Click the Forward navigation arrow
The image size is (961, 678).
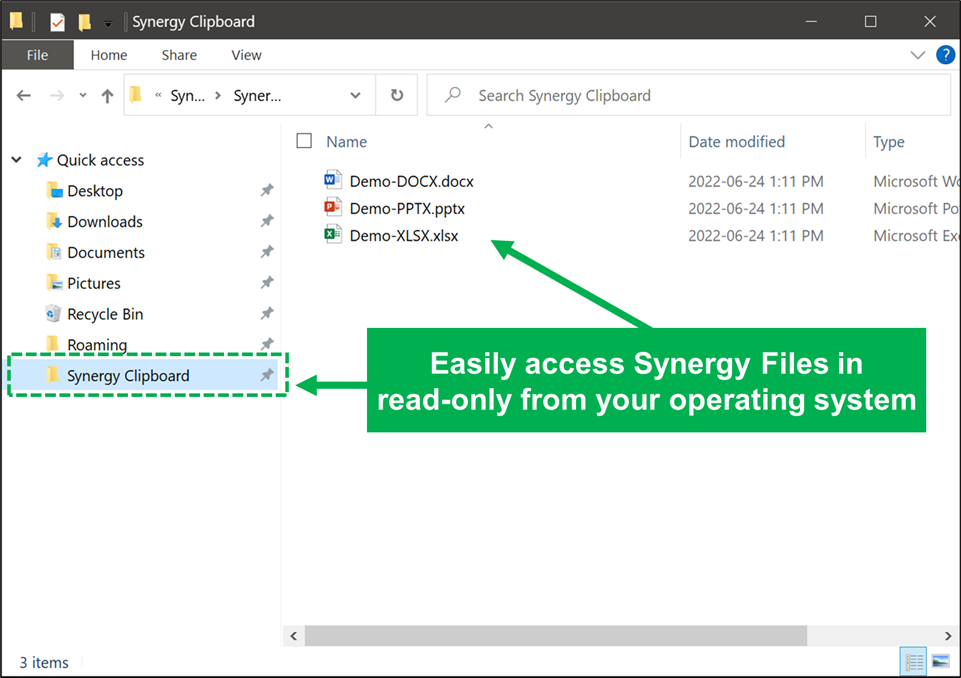57,96
